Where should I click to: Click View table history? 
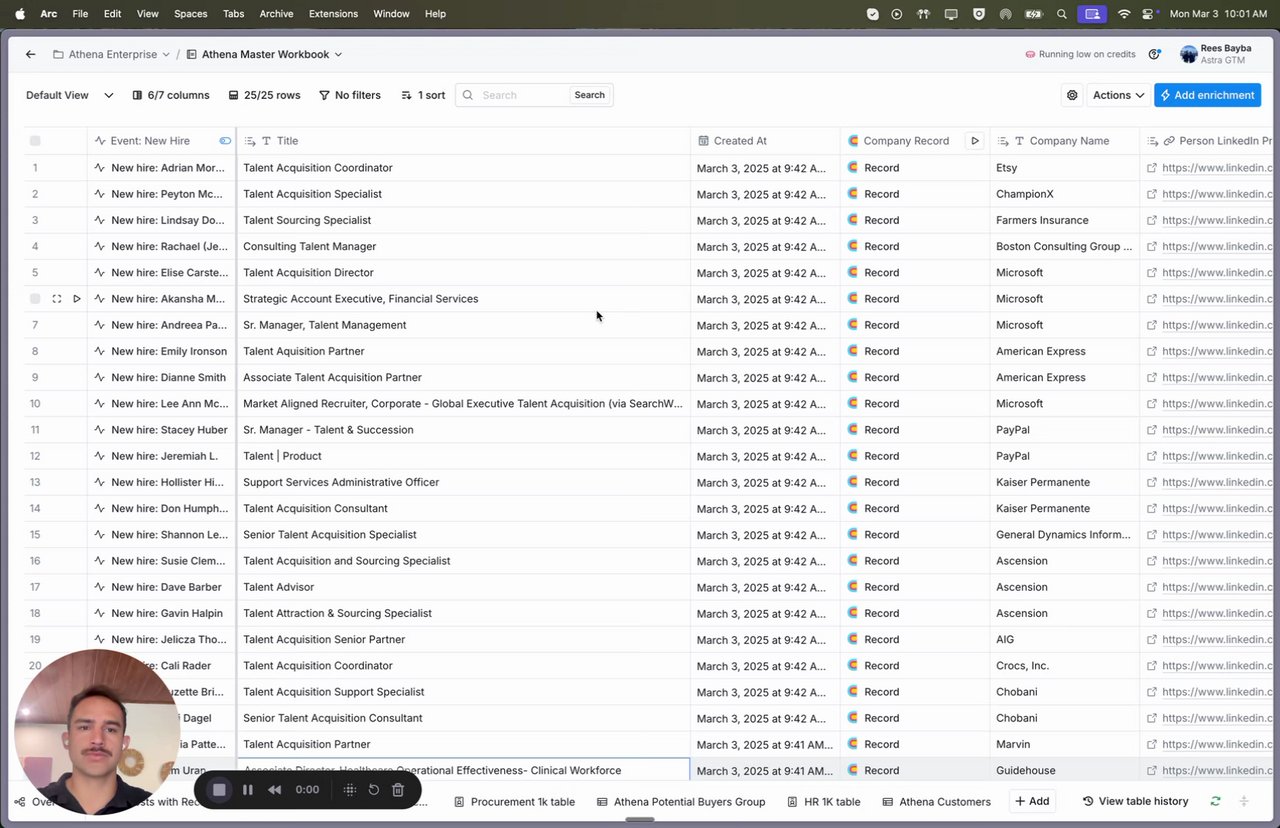(1136, 801)
